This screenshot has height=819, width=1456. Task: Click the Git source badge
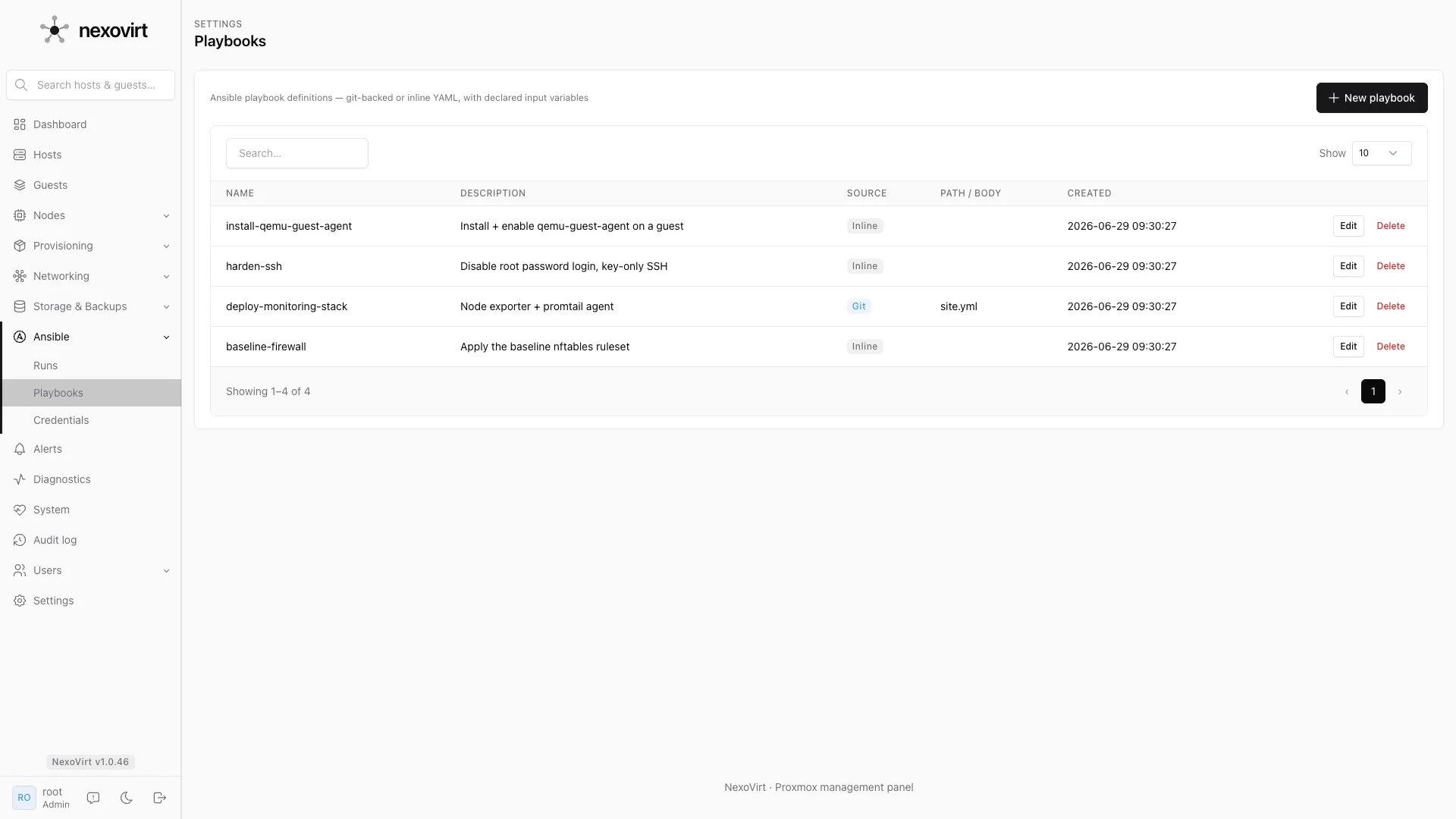(x=858, y=306)
